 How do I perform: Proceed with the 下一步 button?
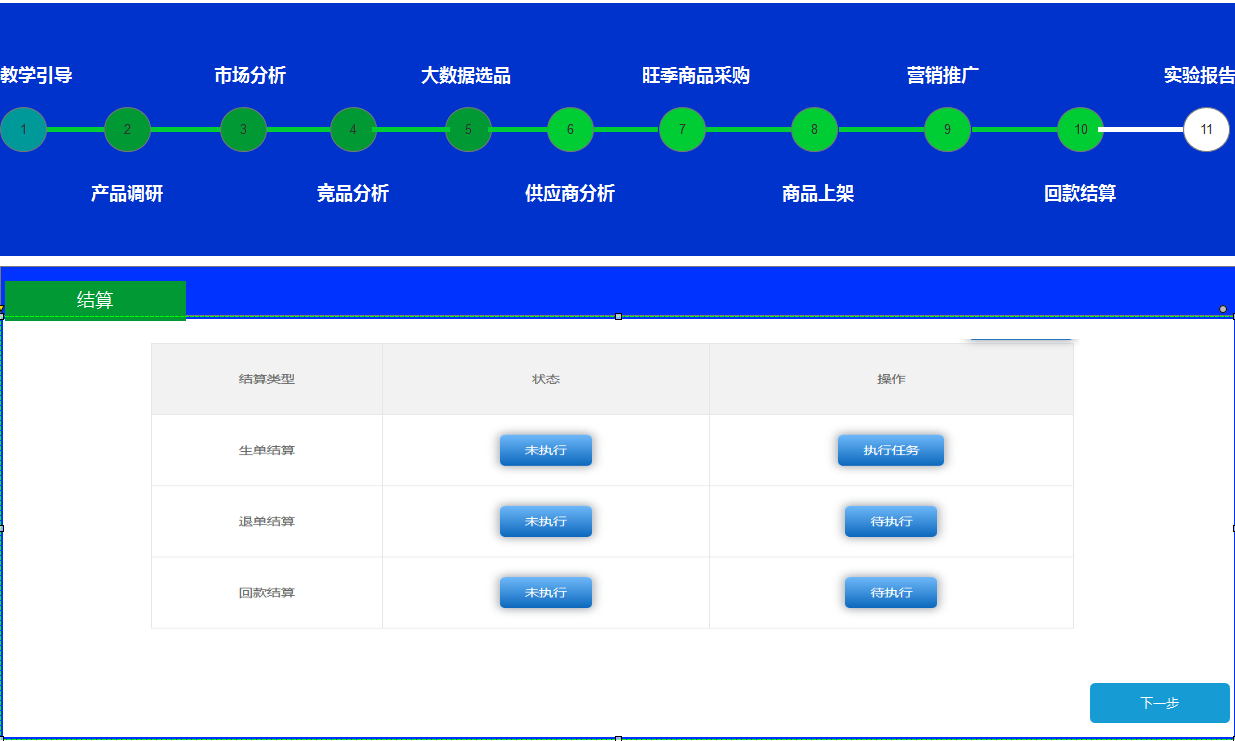[x=1159, y=703]
